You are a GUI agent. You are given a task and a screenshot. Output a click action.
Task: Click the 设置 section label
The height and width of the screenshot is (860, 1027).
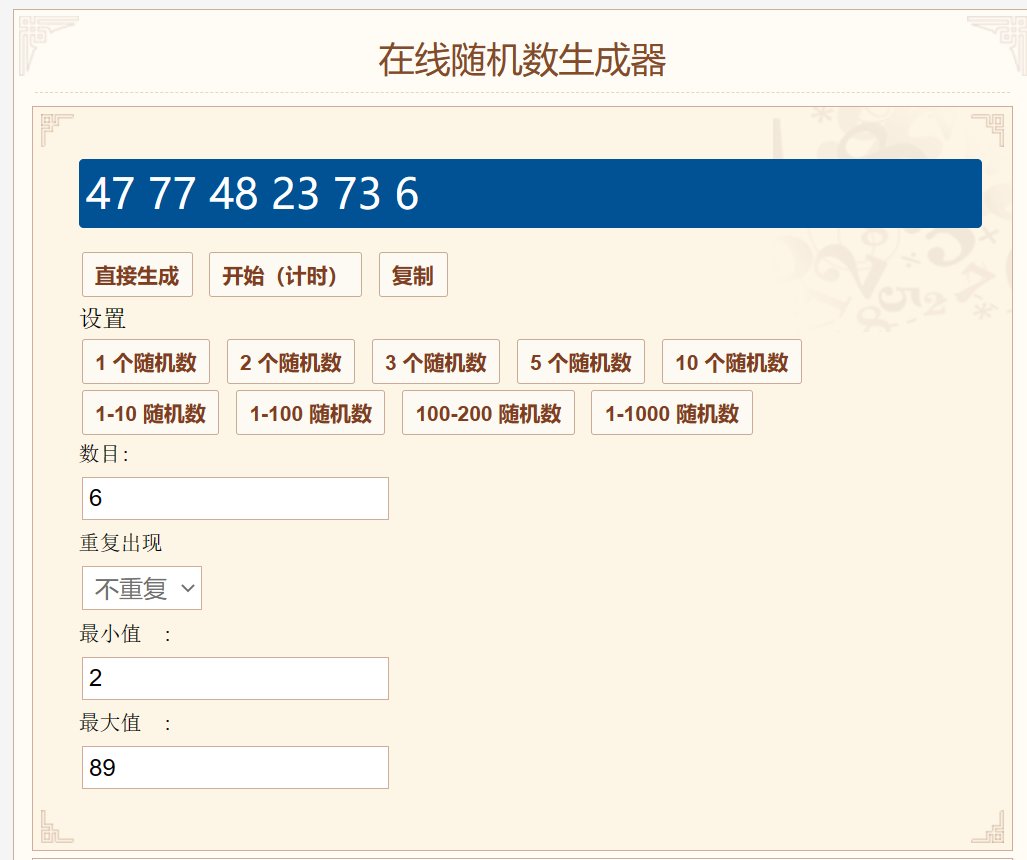click(x=103, y=318)
